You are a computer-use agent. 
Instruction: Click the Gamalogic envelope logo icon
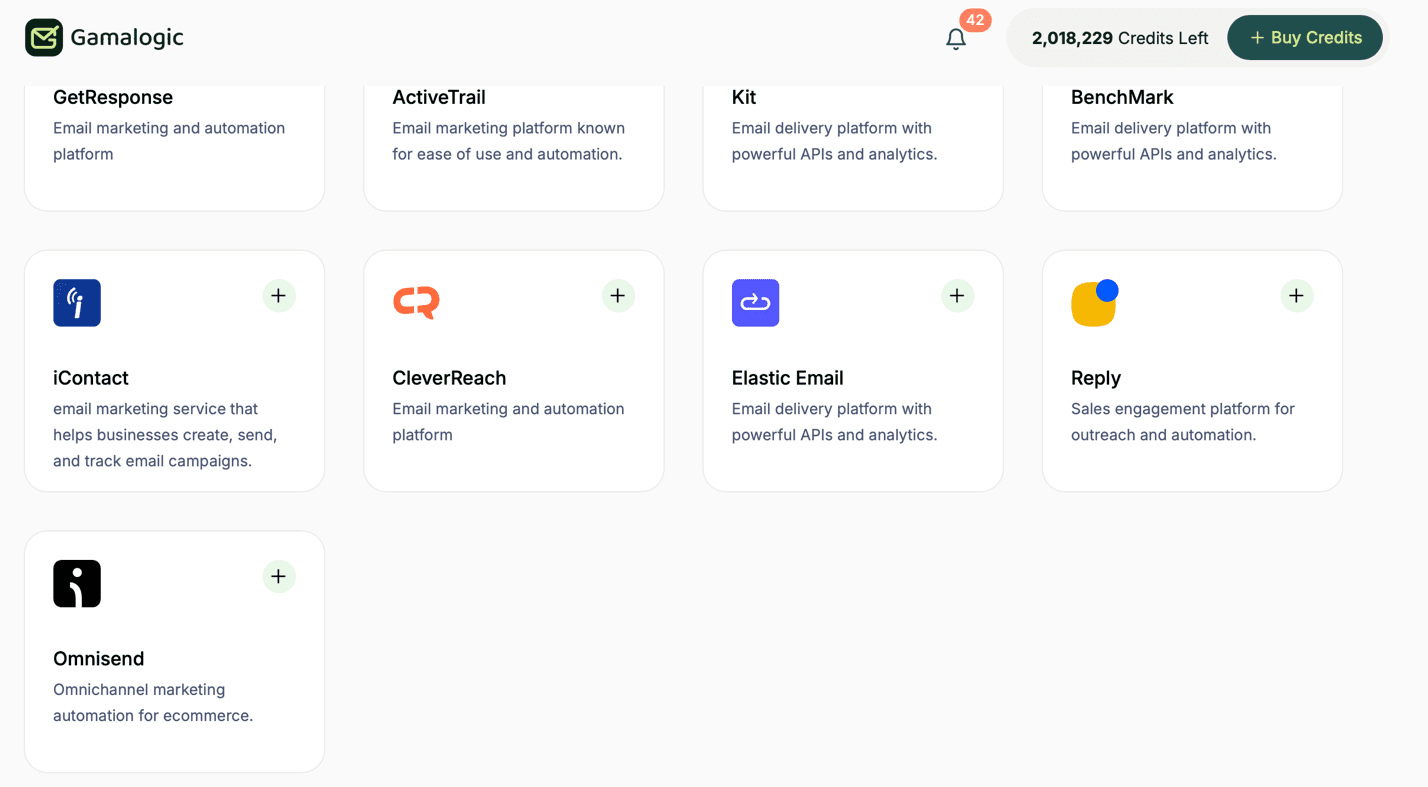44,37
